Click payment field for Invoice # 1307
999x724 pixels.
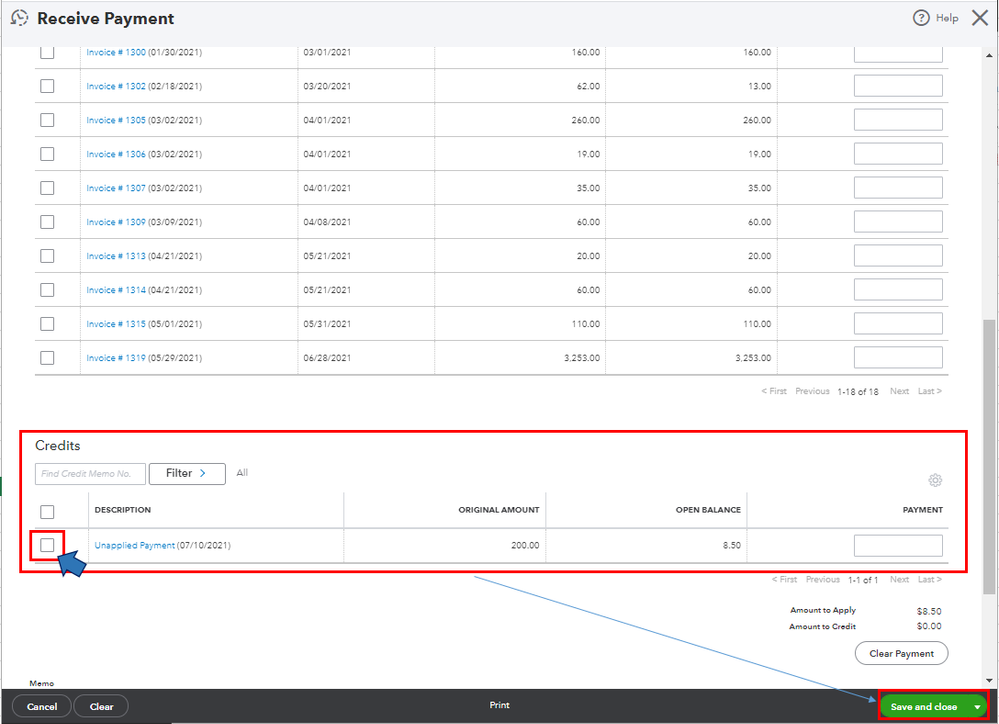pos(898,188)
